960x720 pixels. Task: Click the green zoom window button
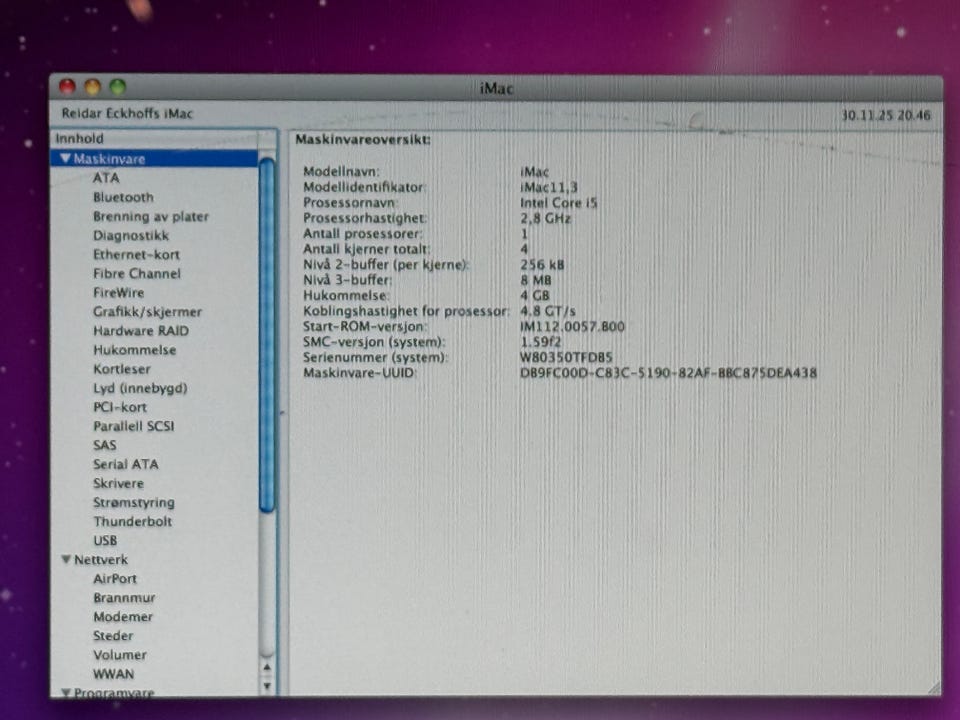pos(118,88)
